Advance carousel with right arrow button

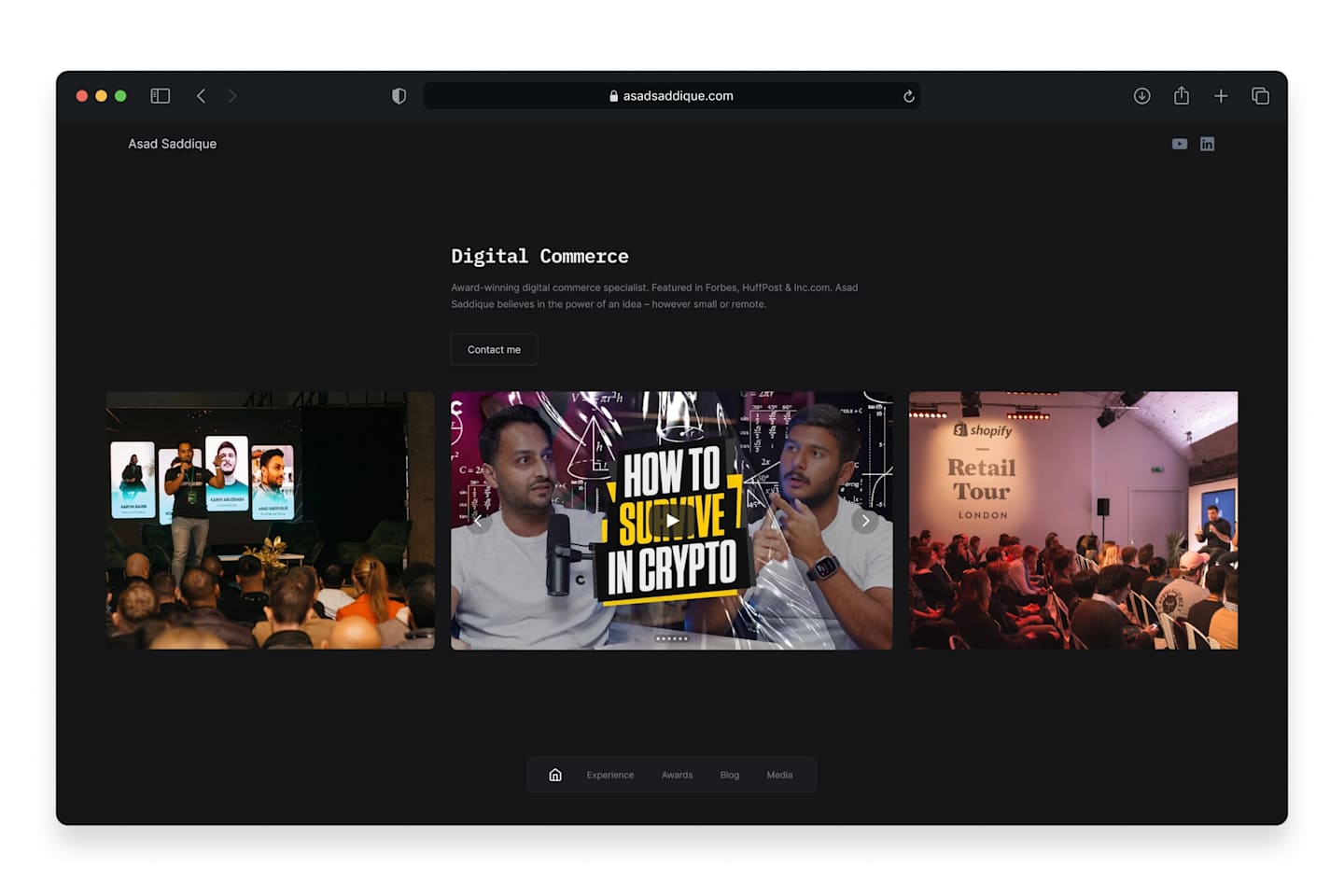[x=865, y=521]
